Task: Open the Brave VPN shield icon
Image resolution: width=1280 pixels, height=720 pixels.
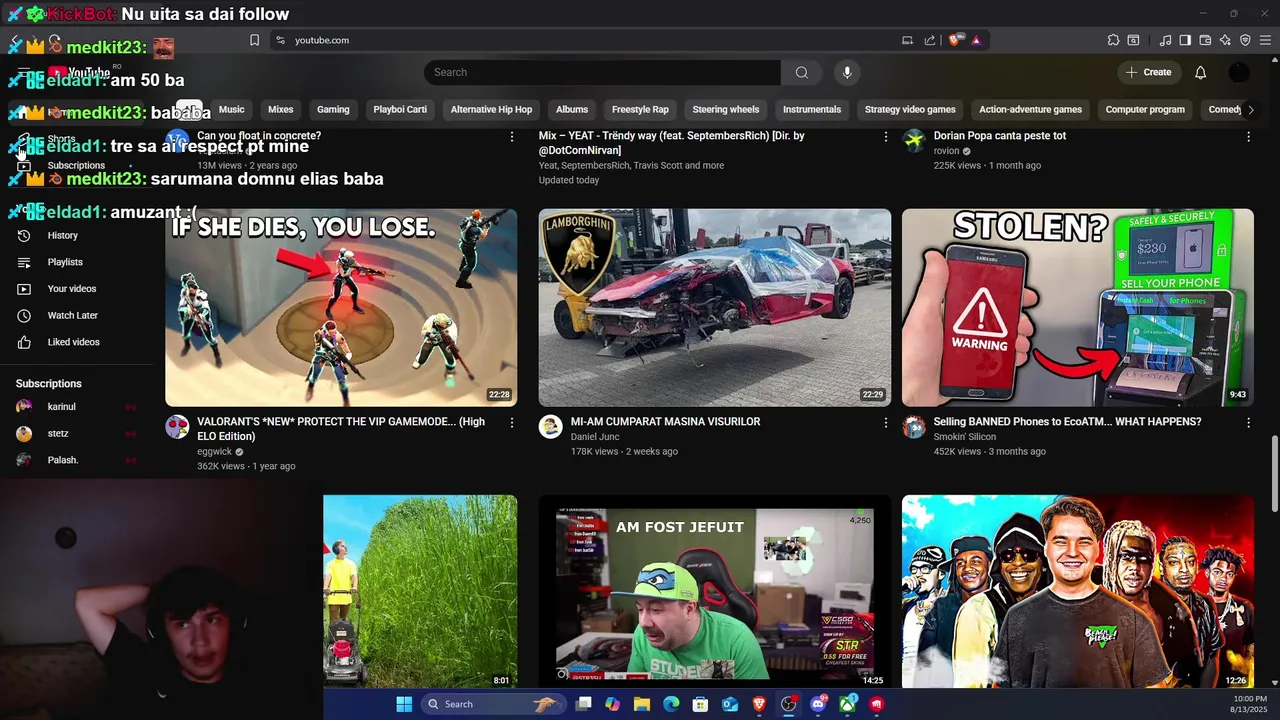Action: coord(1245,40)
